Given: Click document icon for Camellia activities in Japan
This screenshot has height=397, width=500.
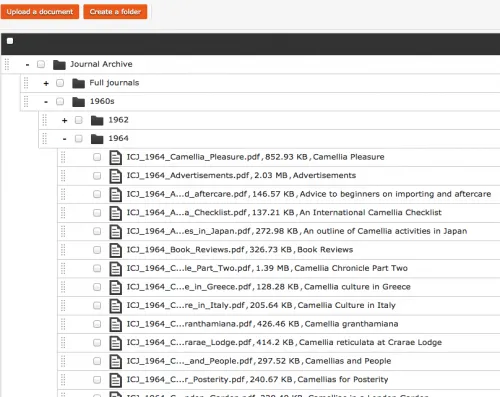Looking at the screenshot, I should (x=116, y=232).
